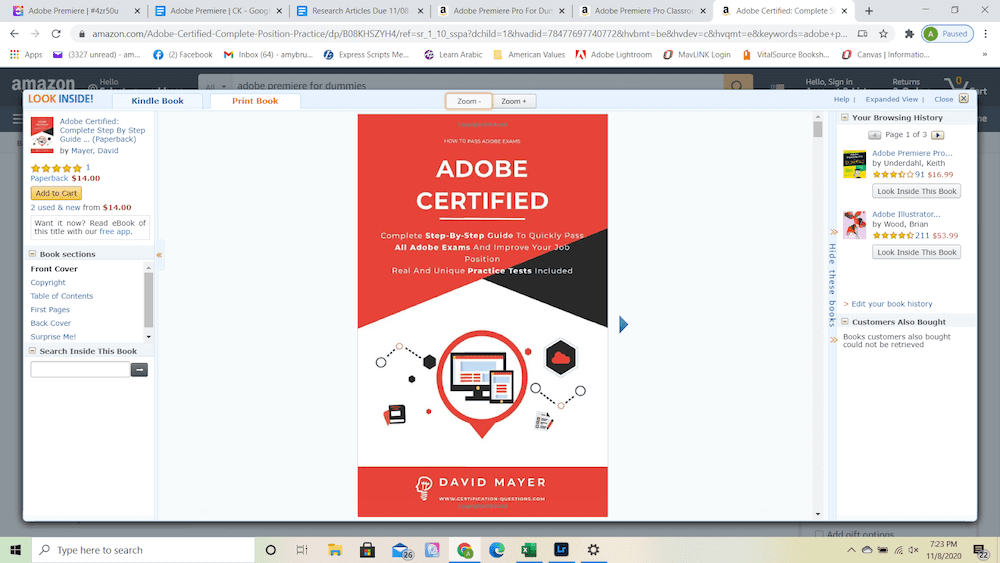The image size is (1000, 563).
Task: Open the Chrome three-dot menu
Action: 985,34
